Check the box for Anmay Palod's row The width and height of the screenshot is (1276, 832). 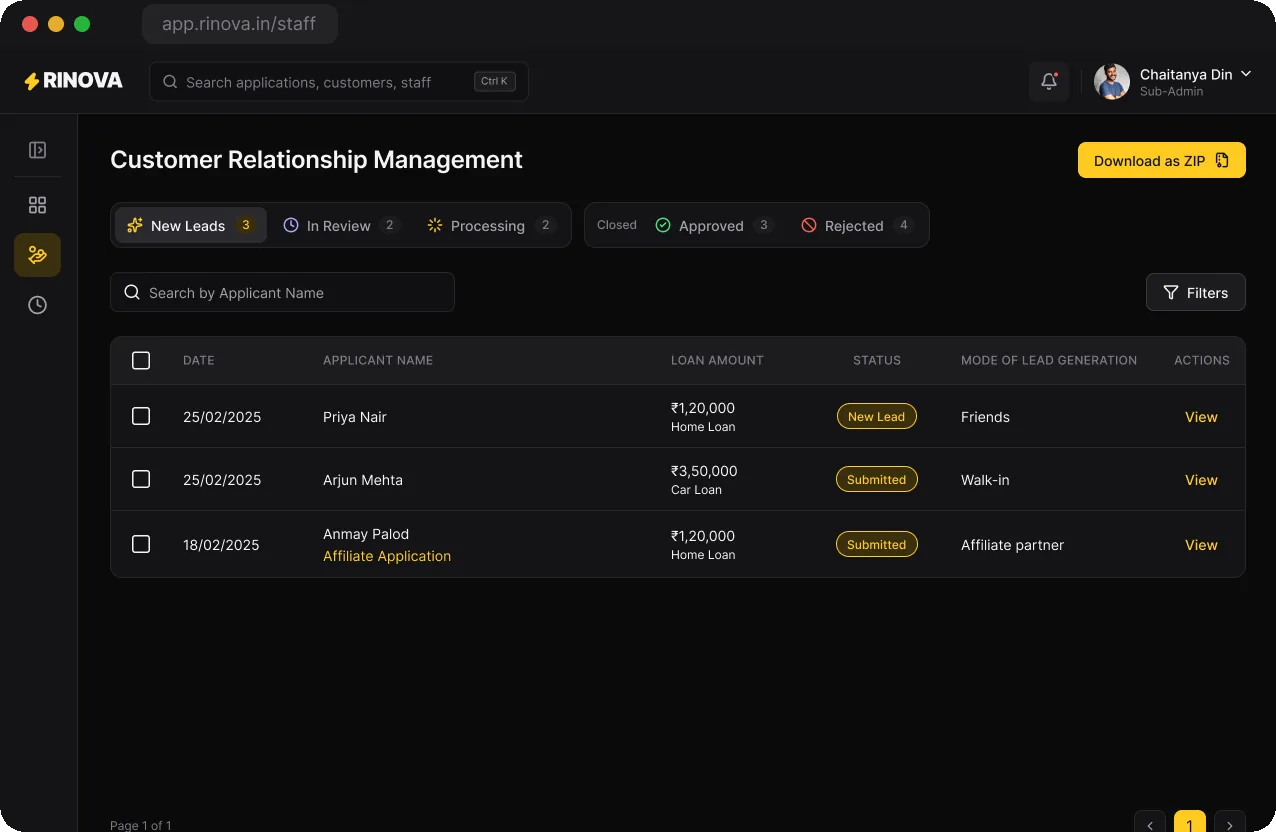(x=141, y=544)
